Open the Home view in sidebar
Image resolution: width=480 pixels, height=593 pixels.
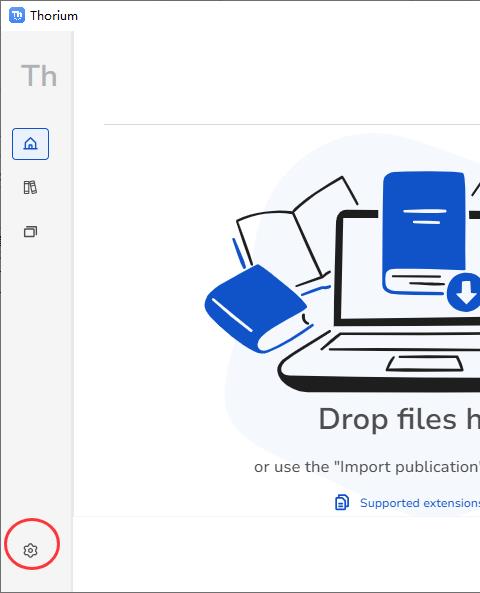30,144
